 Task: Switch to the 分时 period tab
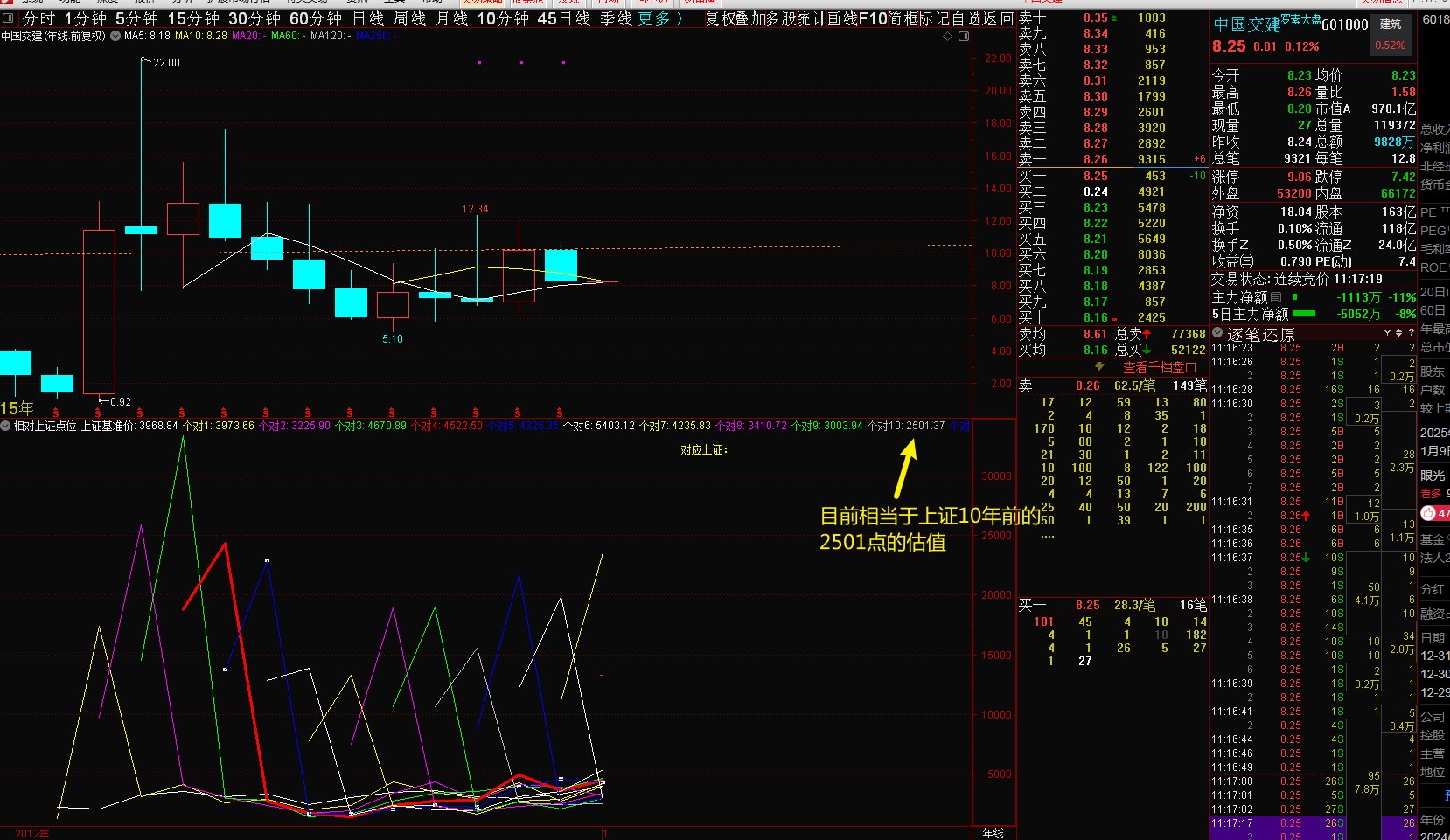[38, 18]
